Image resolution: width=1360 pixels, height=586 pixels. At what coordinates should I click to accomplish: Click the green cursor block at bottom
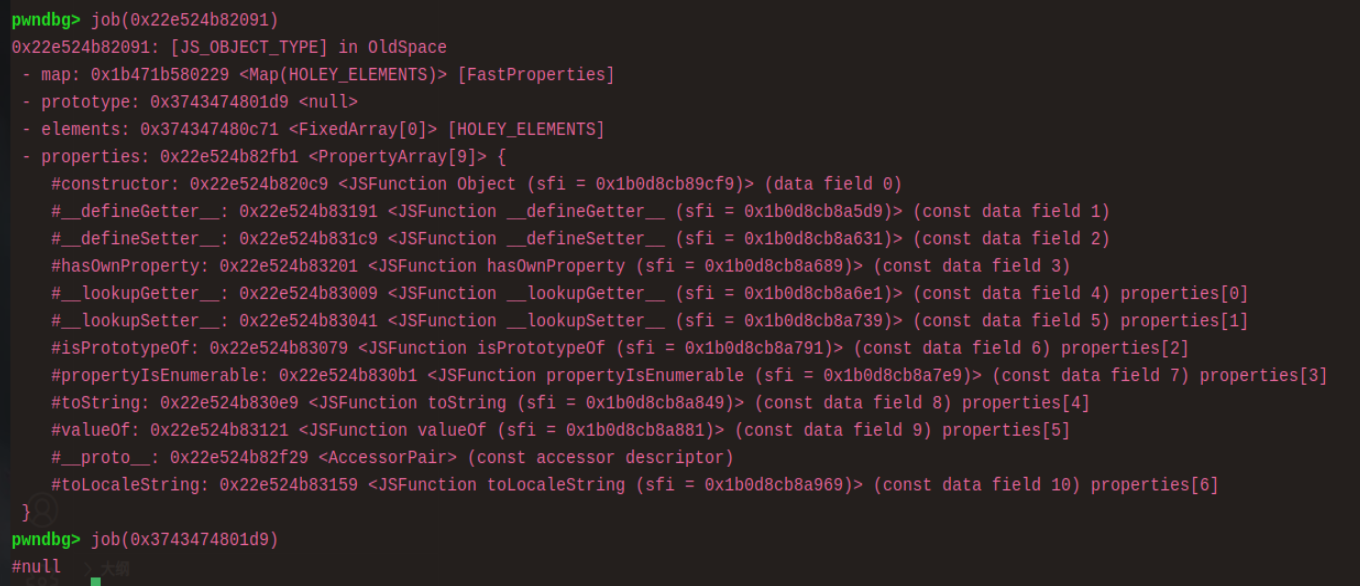pos(95,581)
